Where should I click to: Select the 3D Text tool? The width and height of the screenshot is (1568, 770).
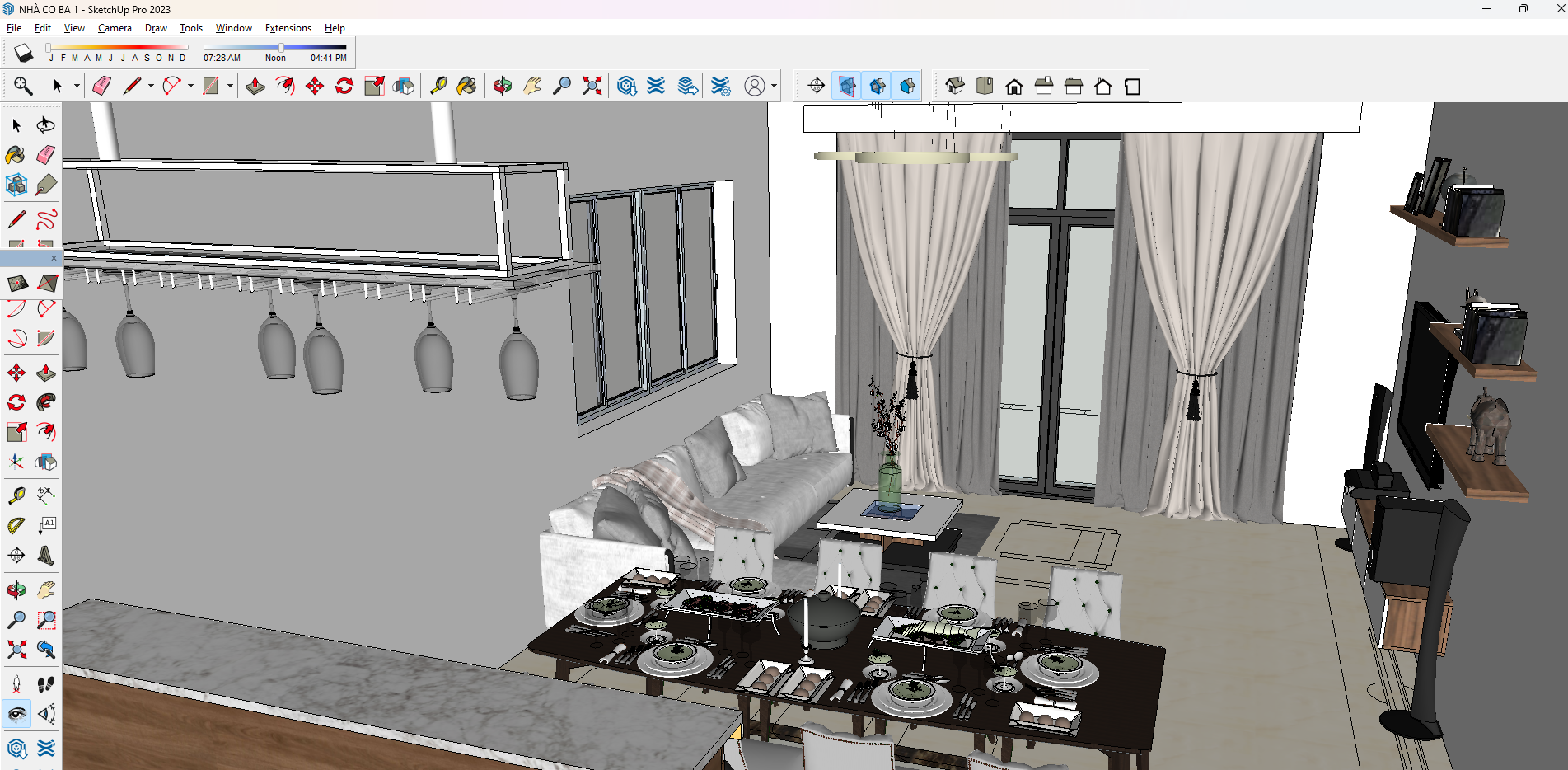tap(46, 555)
